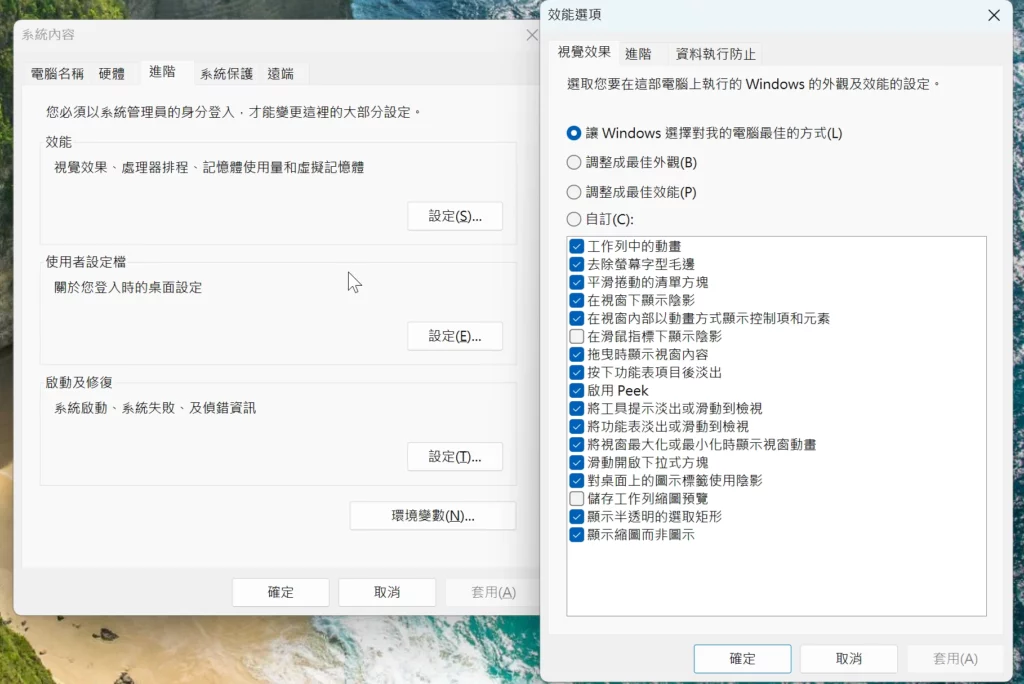The height and width of the screenshot is (684, 1024).
Task: Click 設定(T) under 啟動及修復
Action: (x=455, y=456)
